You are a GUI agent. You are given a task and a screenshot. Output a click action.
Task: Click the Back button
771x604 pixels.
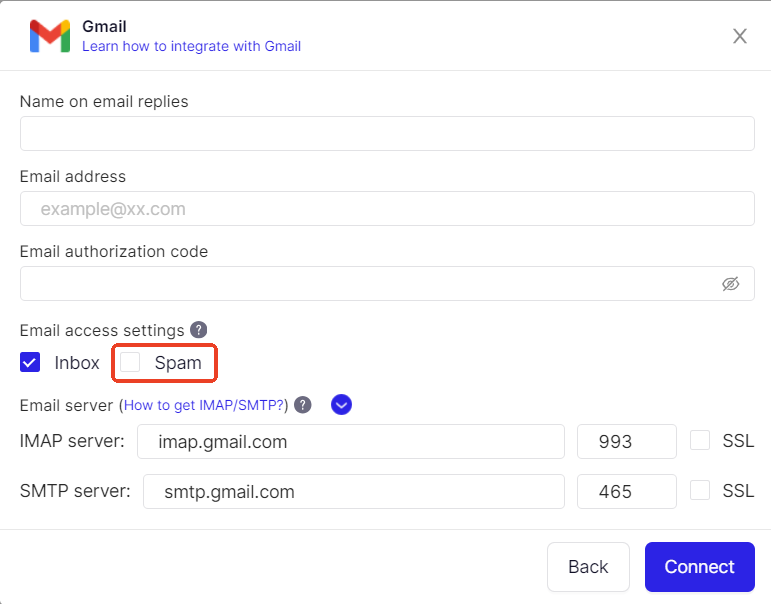[x=588, y=567]
